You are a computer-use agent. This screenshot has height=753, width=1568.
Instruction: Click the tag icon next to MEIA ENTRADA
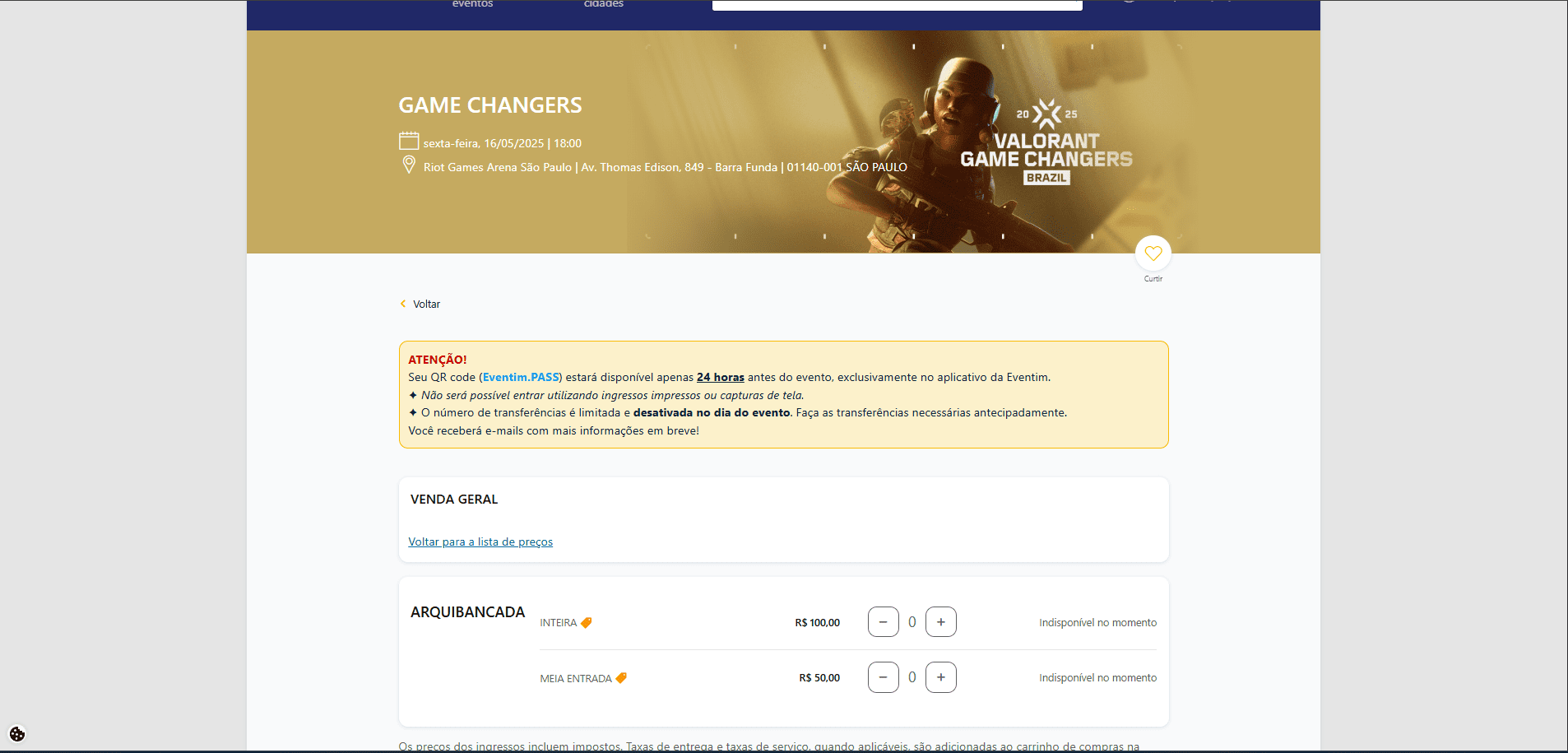[x=621, y=678]
